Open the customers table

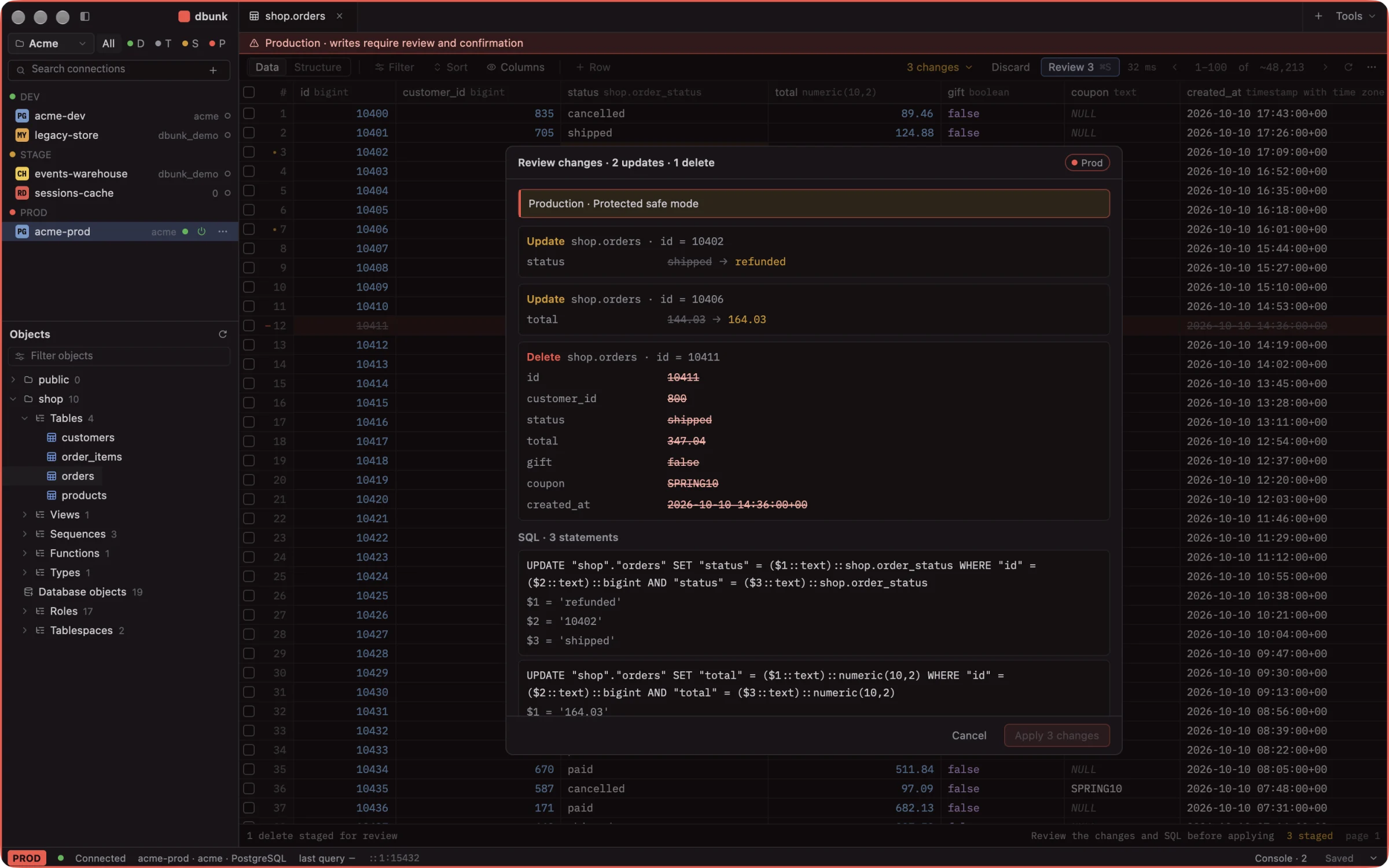pyautogui.click(x=87, y=437)
